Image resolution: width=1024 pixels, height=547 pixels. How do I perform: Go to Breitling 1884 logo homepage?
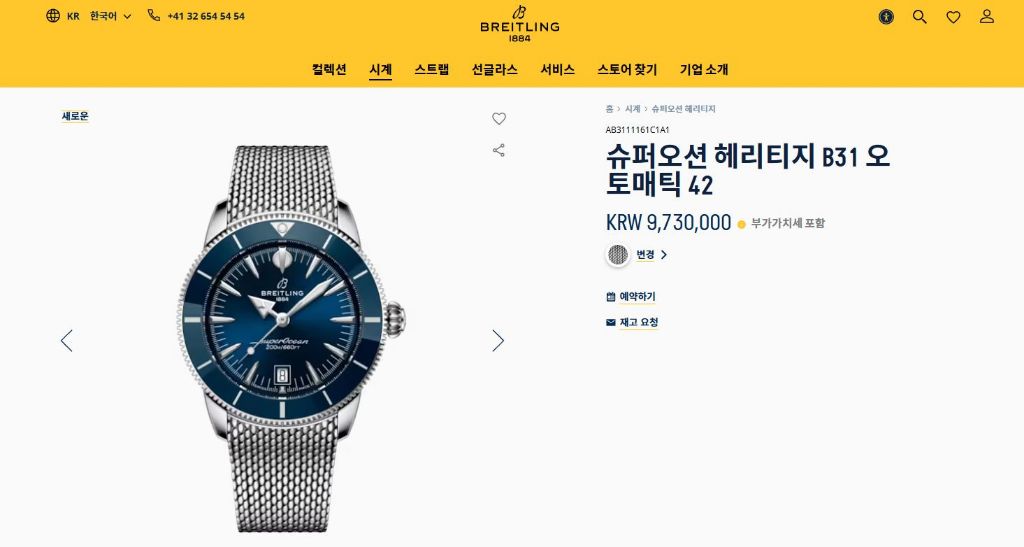click(520, 23)
